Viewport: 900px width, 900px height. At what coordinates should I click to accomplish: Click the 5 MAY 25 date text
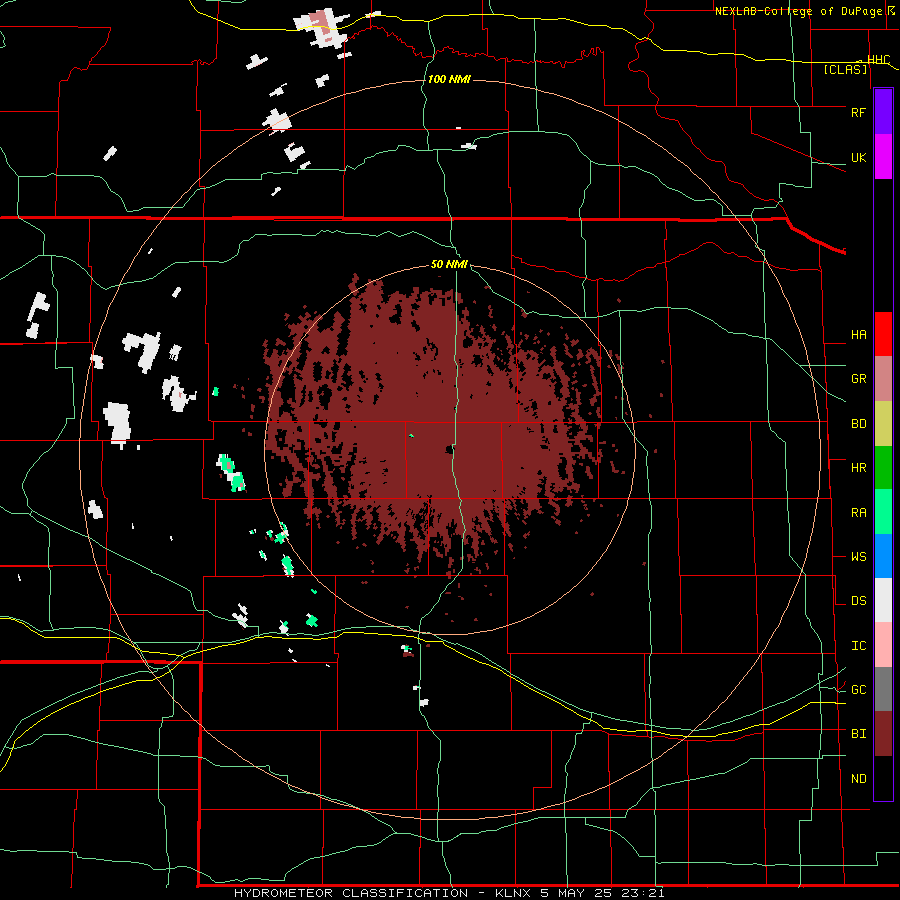[577, 893]
